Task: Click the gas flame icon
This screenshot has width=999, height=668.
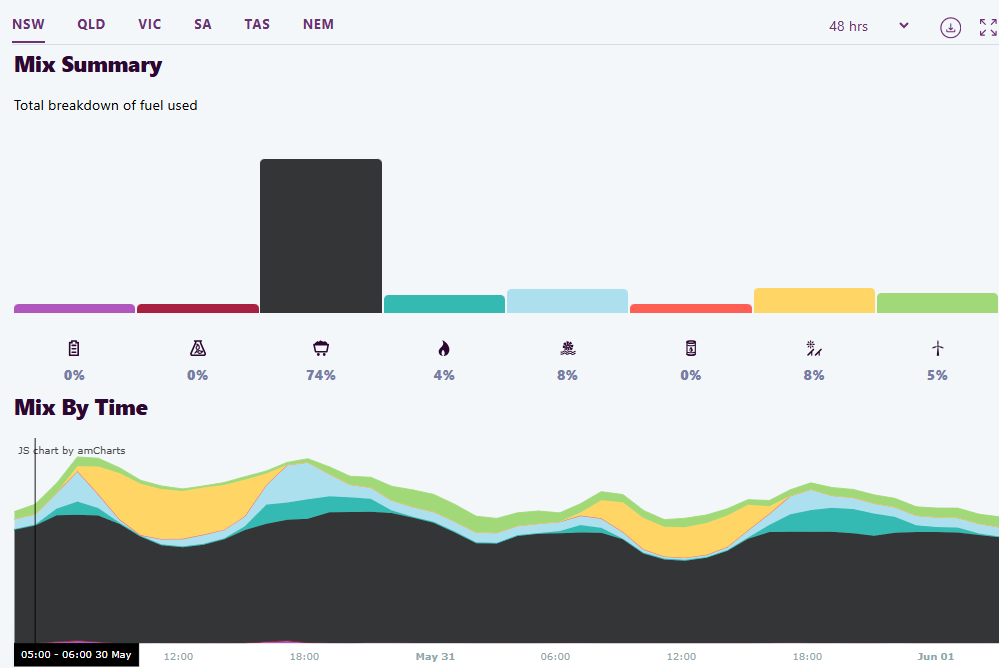Action: 444,348
